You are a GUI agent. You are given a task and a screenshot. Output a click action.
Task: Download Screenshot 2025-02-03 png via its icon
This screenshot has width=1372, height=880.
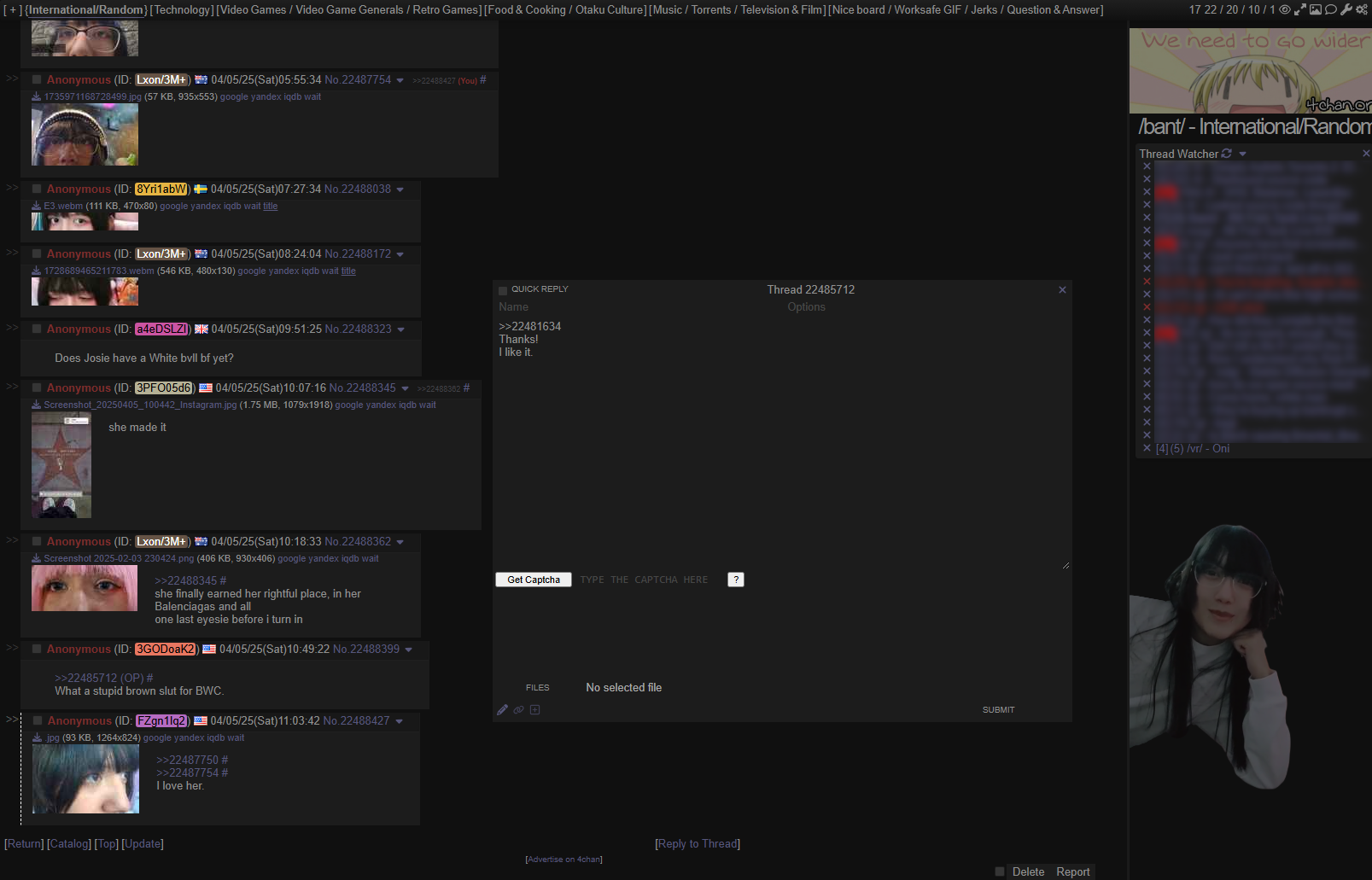coord(37,558)
